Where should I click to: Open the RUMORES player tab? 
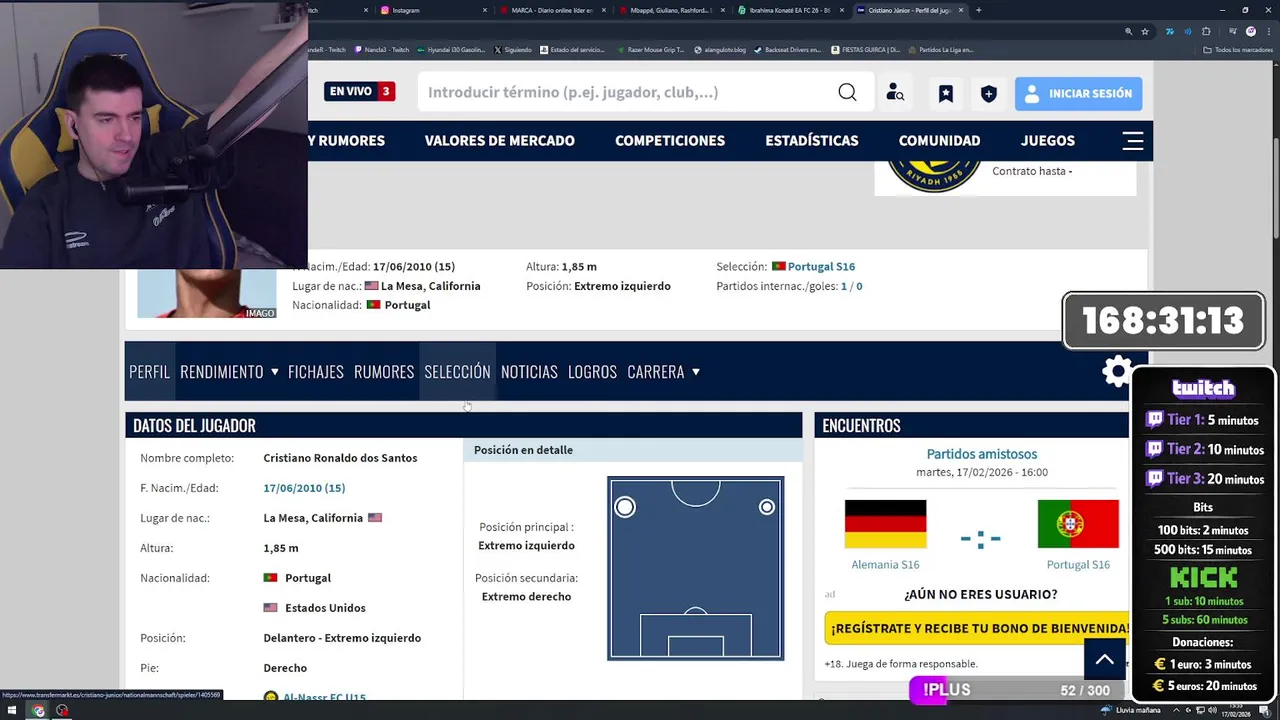pos(384,371)
